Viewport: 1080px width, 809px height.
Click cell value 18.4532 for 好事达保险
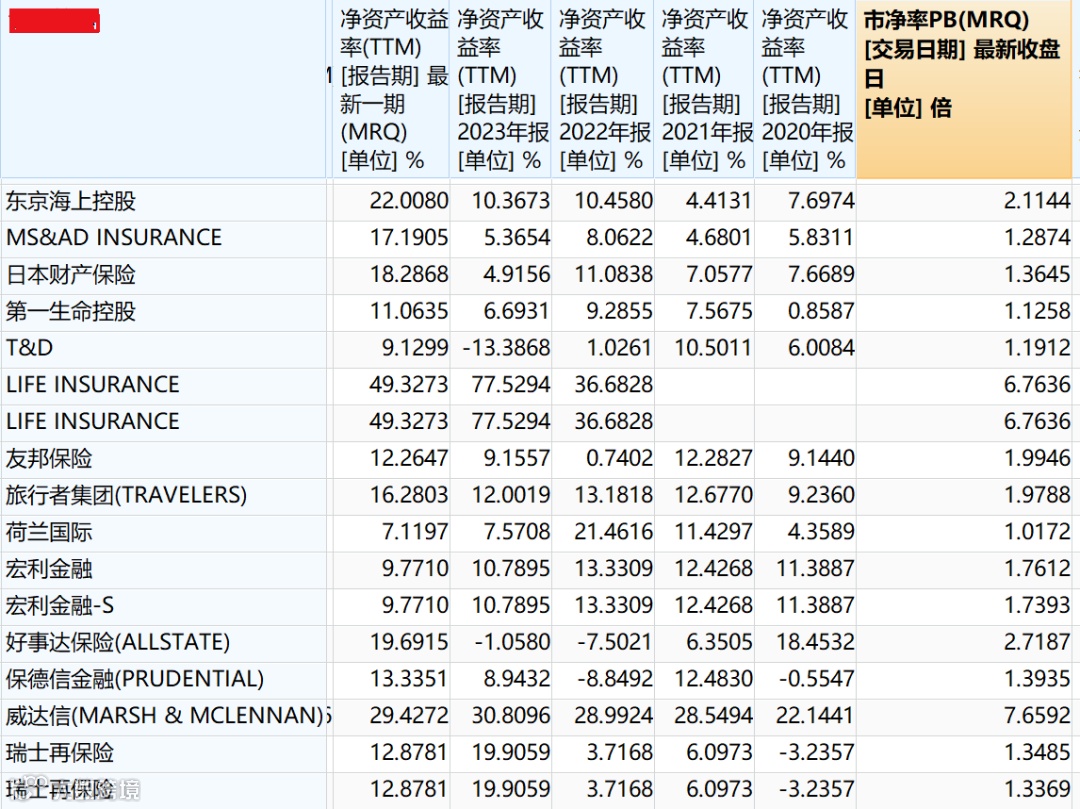pyautogui.click(x=816, y=642)
